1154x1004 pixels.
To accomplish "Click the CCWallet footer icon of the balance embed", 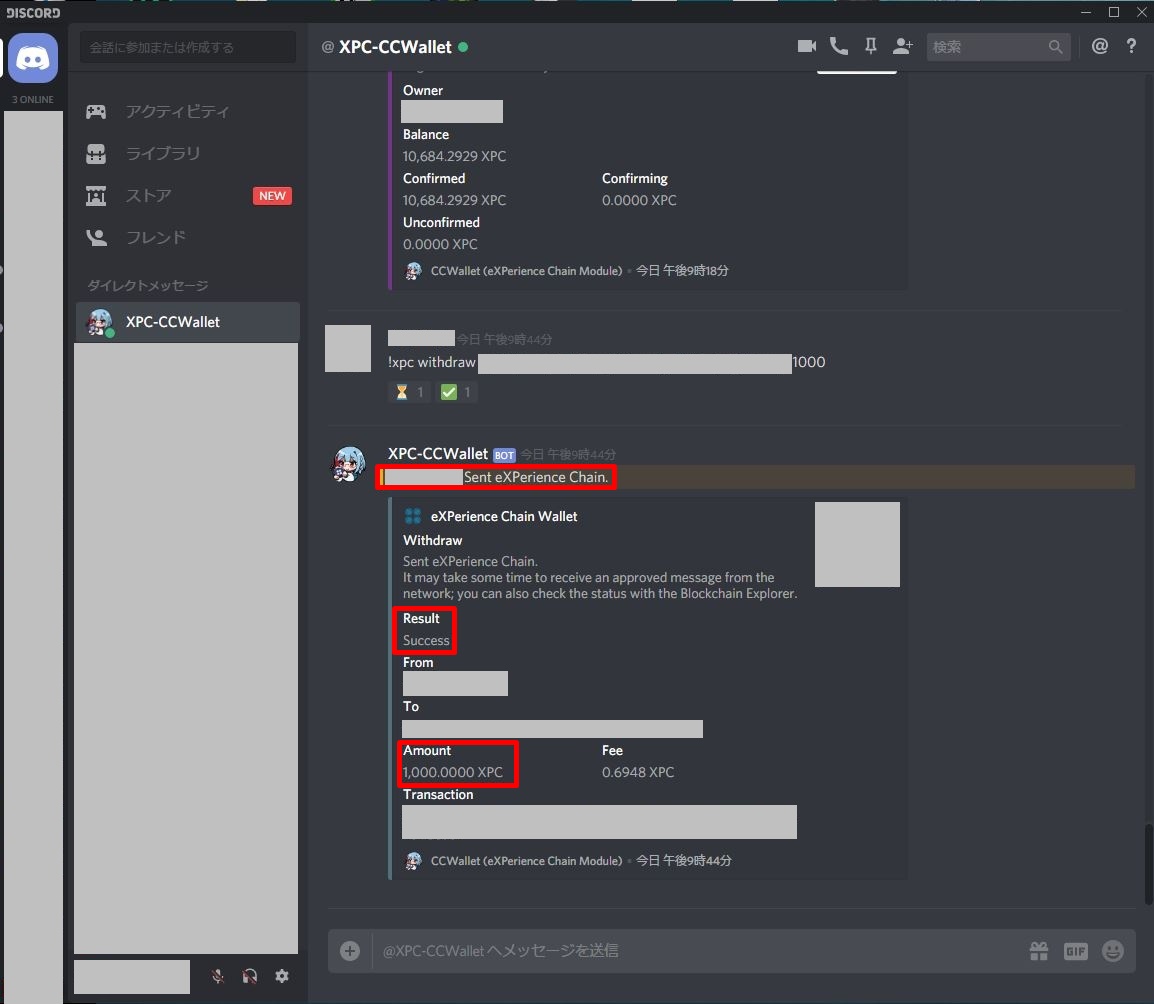I will click(x=413, y=271).
